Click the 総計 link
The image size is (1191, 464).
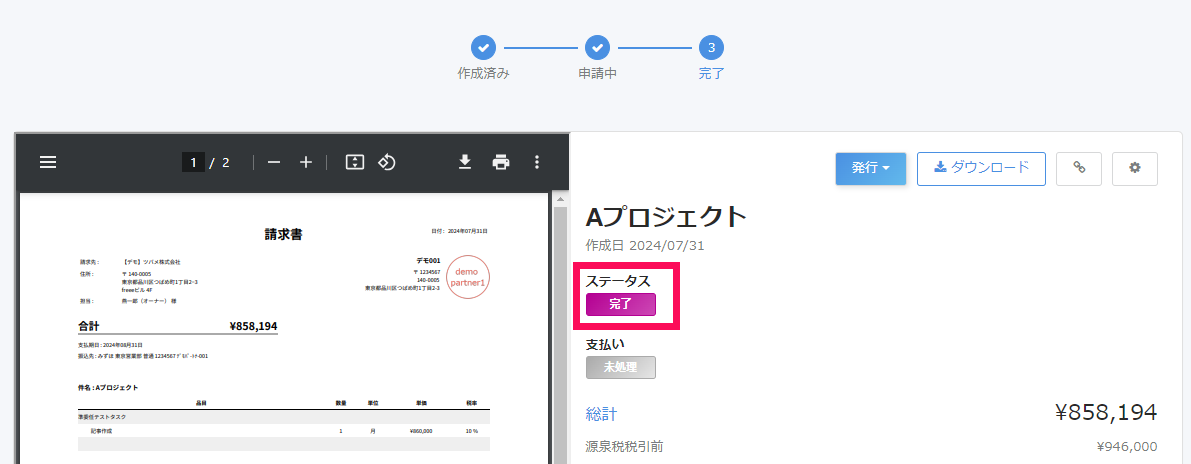point(601,414)
